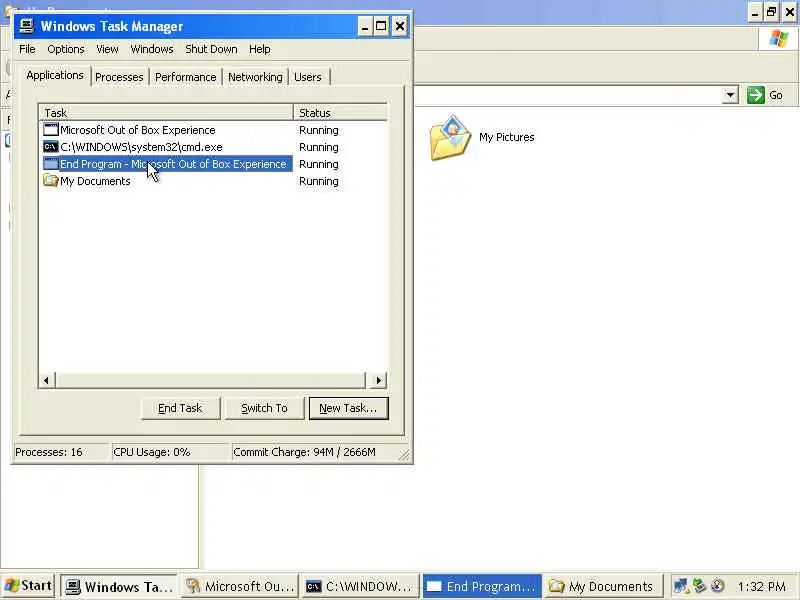Click the cmd.exe task row icon
The width and height of the screenshot is (800, 600).
[51, 147]
